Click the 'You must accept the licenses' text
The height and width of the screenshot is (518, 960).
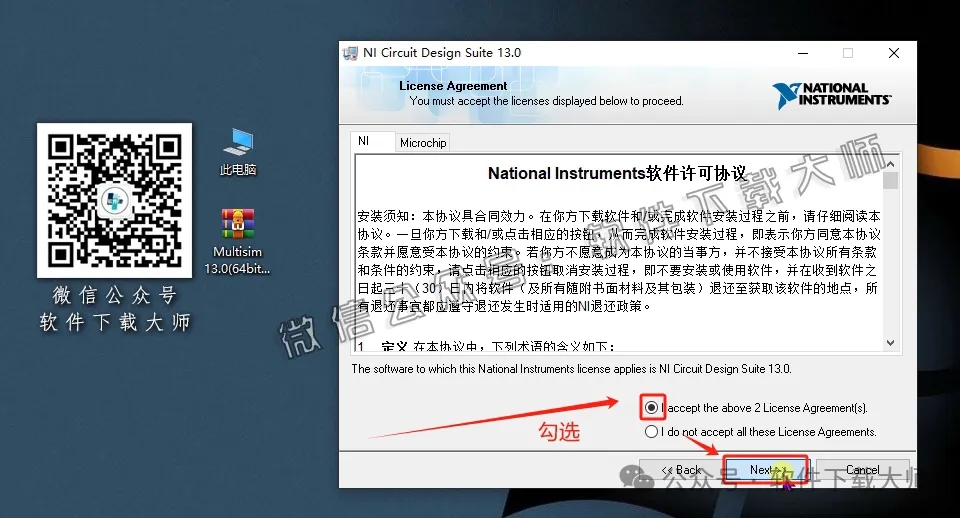point(546,101)
